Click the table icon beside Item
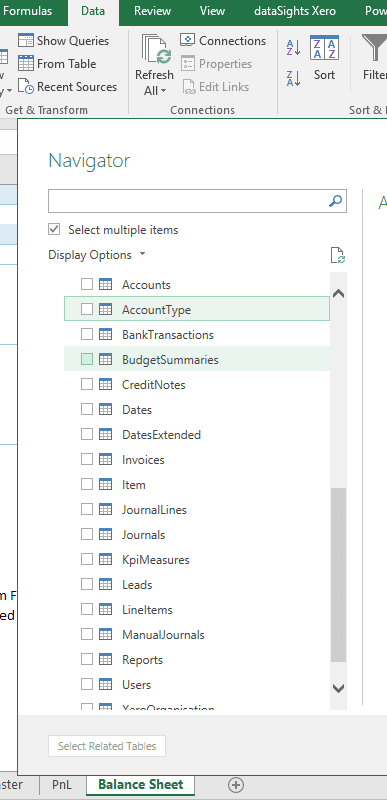387x800 pixels. point(106,485)
